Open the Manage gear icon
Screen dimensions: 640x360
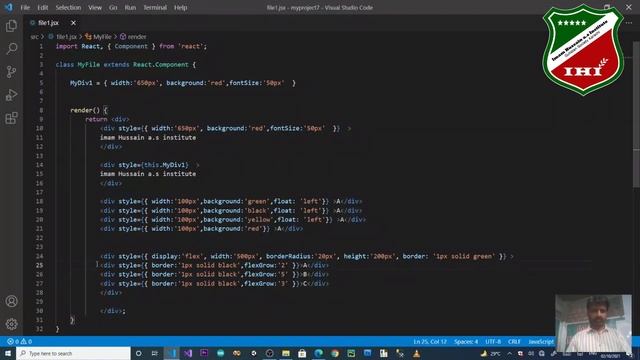(x=11, y=324)
